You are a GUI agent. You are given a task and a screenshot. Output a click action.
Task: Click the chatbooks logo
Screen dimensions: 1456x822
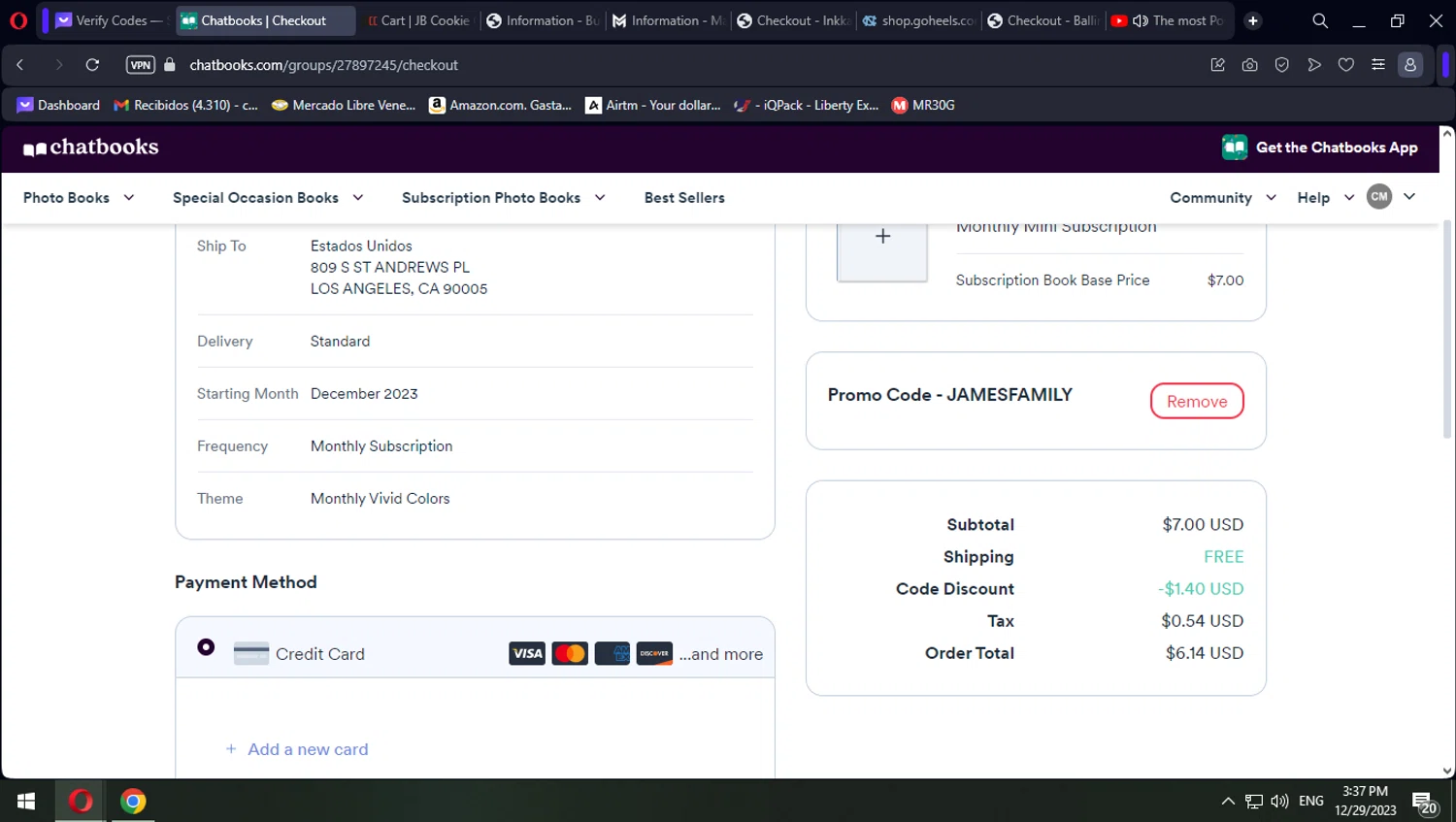coord(90,148)
